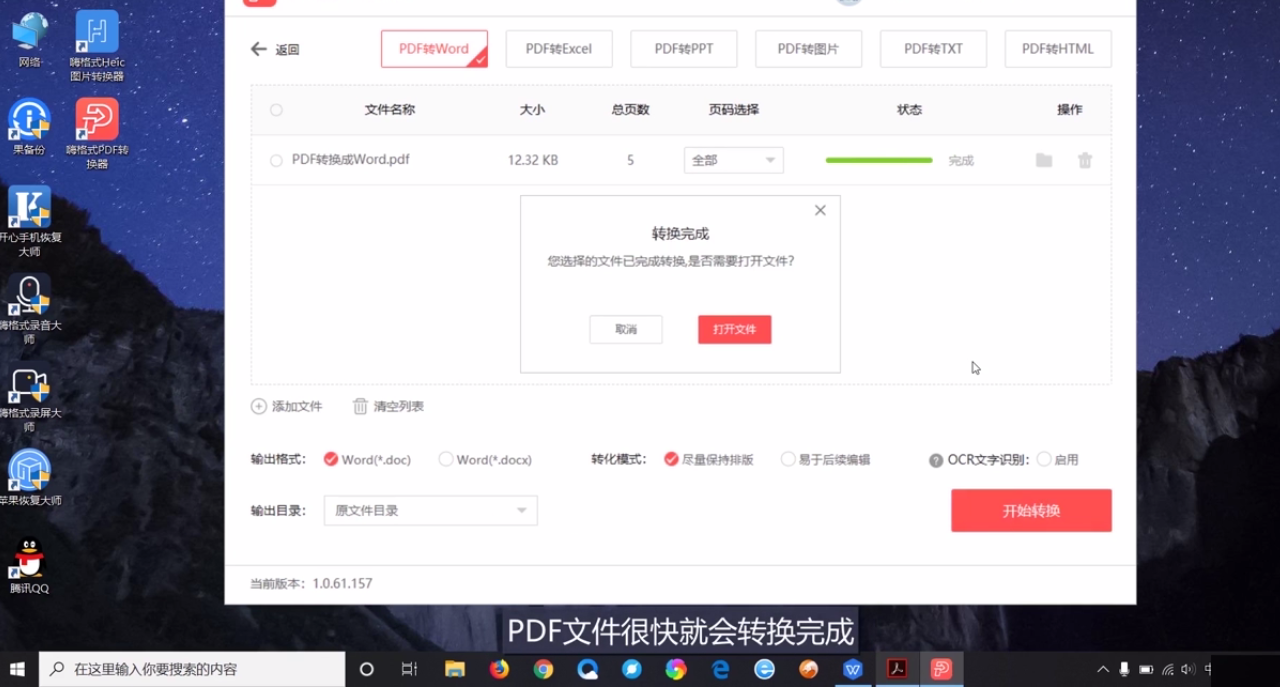Screen dimensions: 1280x687
Task: Open 网络 desktop icon
Action: (30, 40)
